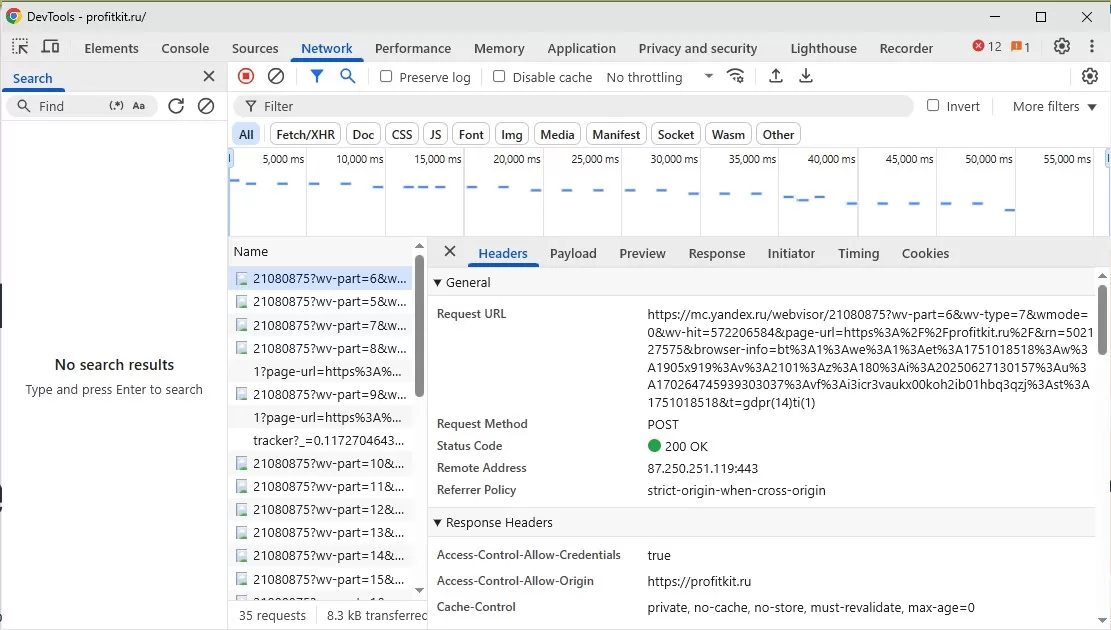Click the export HAR download icon

[806, 76]
